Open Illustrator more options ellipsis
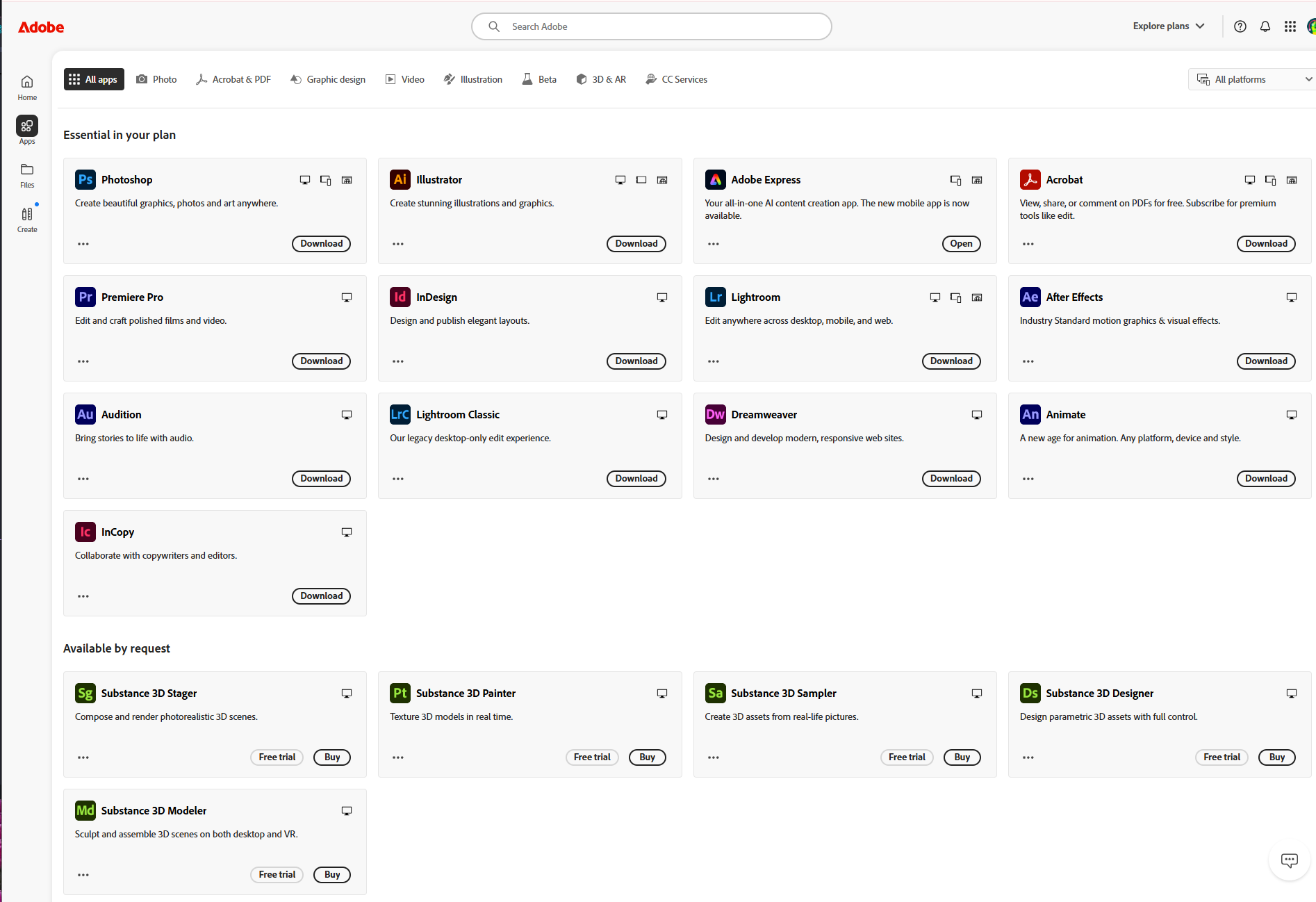 tap(398, 244)
